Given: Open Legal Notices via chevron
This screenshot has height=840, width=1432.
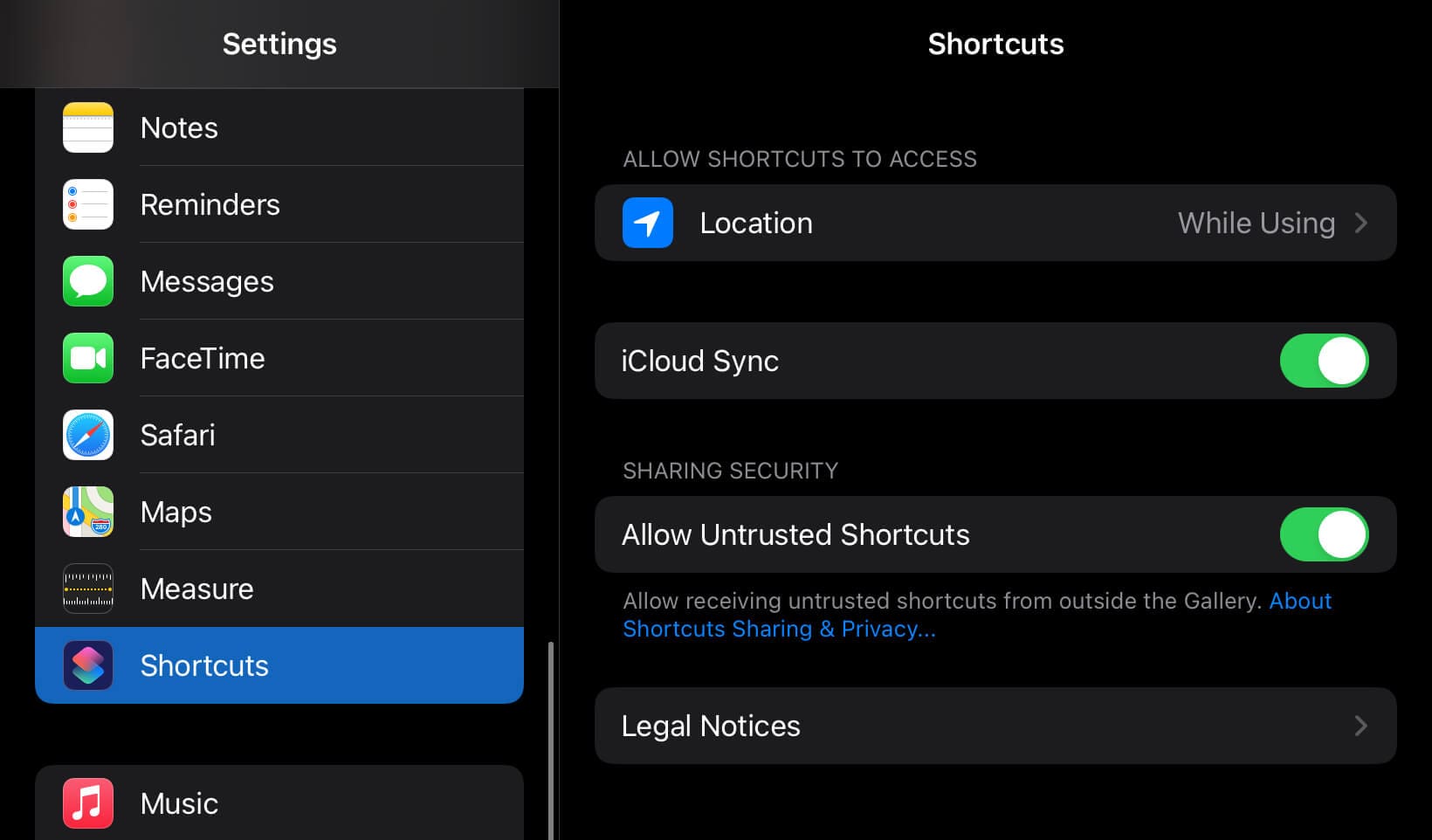Looking at the screenshot, I should coord(1360,726).
